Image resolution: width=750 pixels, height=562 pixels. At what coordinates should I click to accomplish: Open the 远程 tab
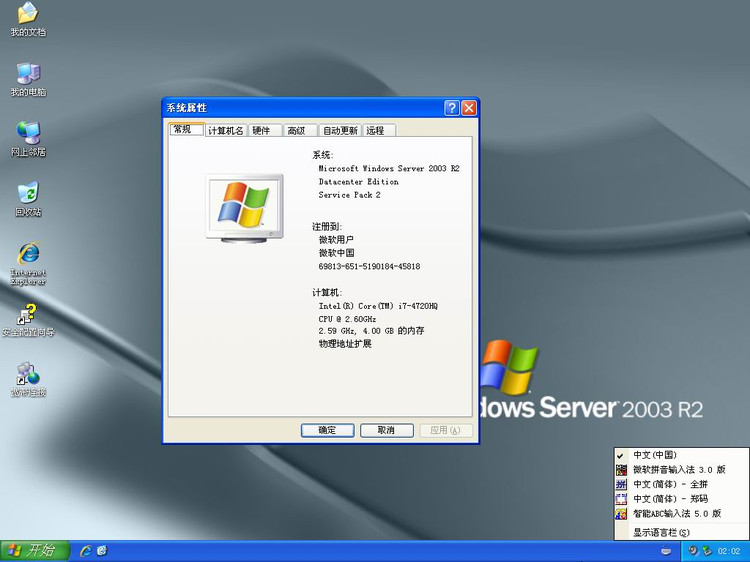click(379, 131)
